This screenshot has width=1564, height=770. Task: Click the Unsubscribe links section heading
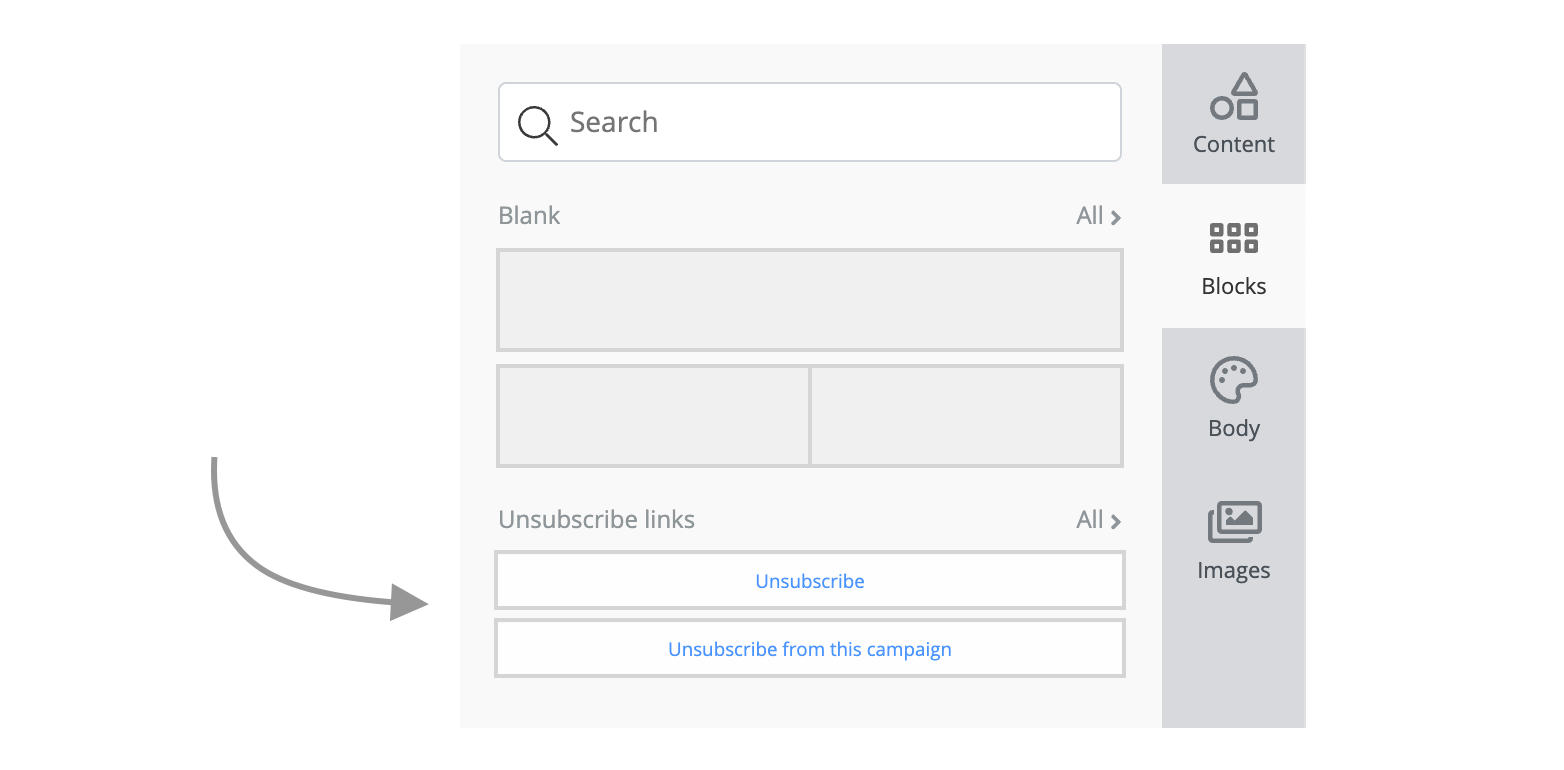[596, 519]
